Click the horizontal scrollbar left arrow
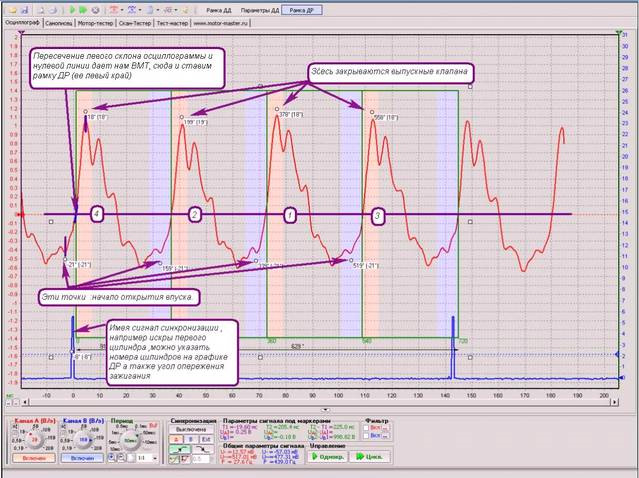 coord(26,402)
